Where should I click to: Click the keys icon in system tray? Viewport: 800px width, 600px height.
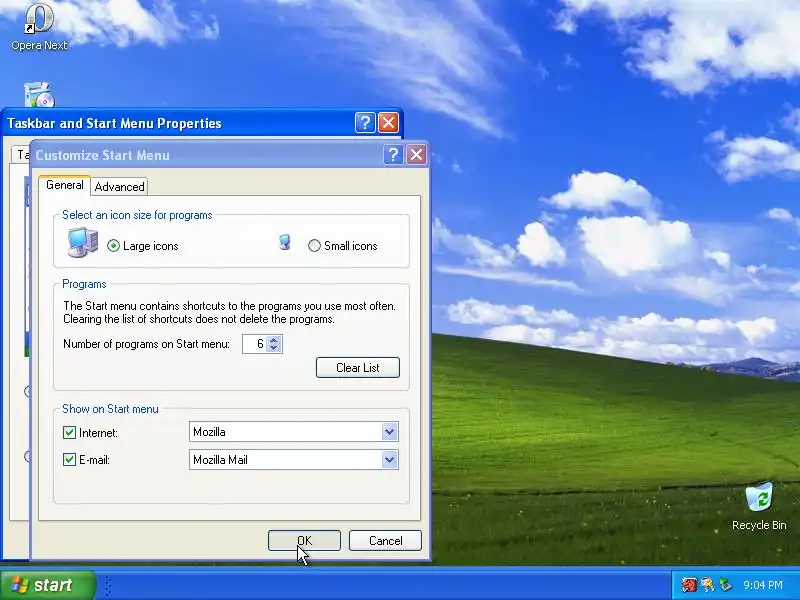708,585
